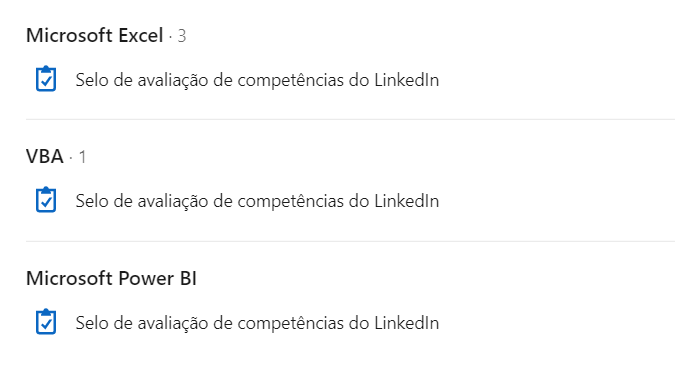
Task: Open the VBA skill title
Action: [x=45, y=157]
